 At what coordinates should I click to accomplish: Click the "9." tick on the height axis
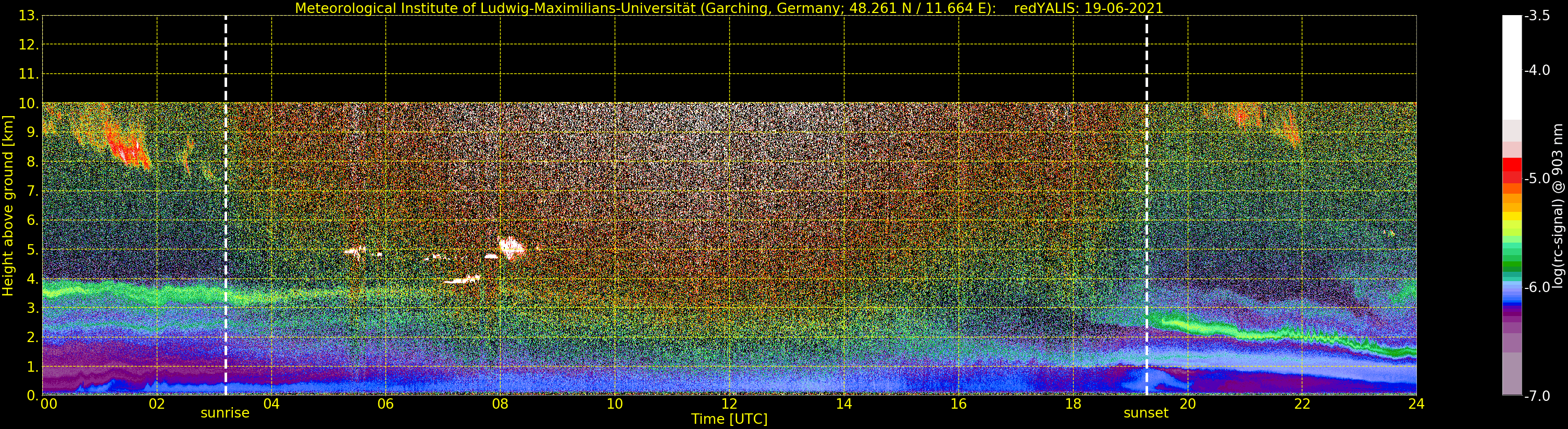pyautogui.click(x=32, y=133)
